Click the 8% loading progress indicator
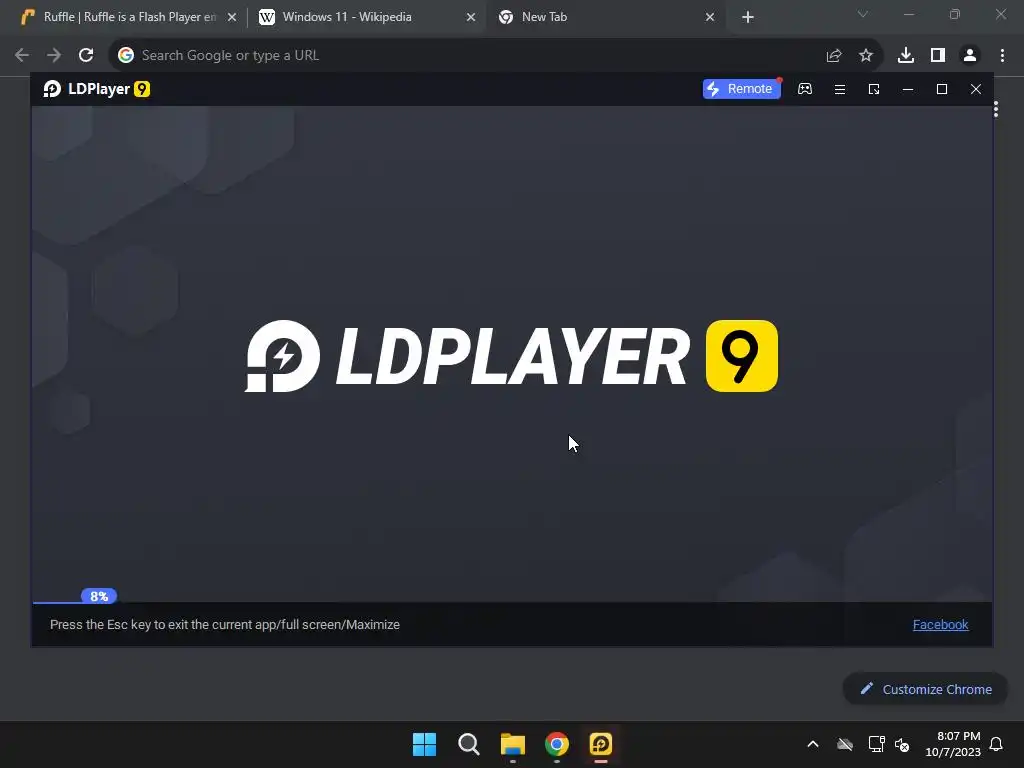1024x768 pixels. (99, 596)
